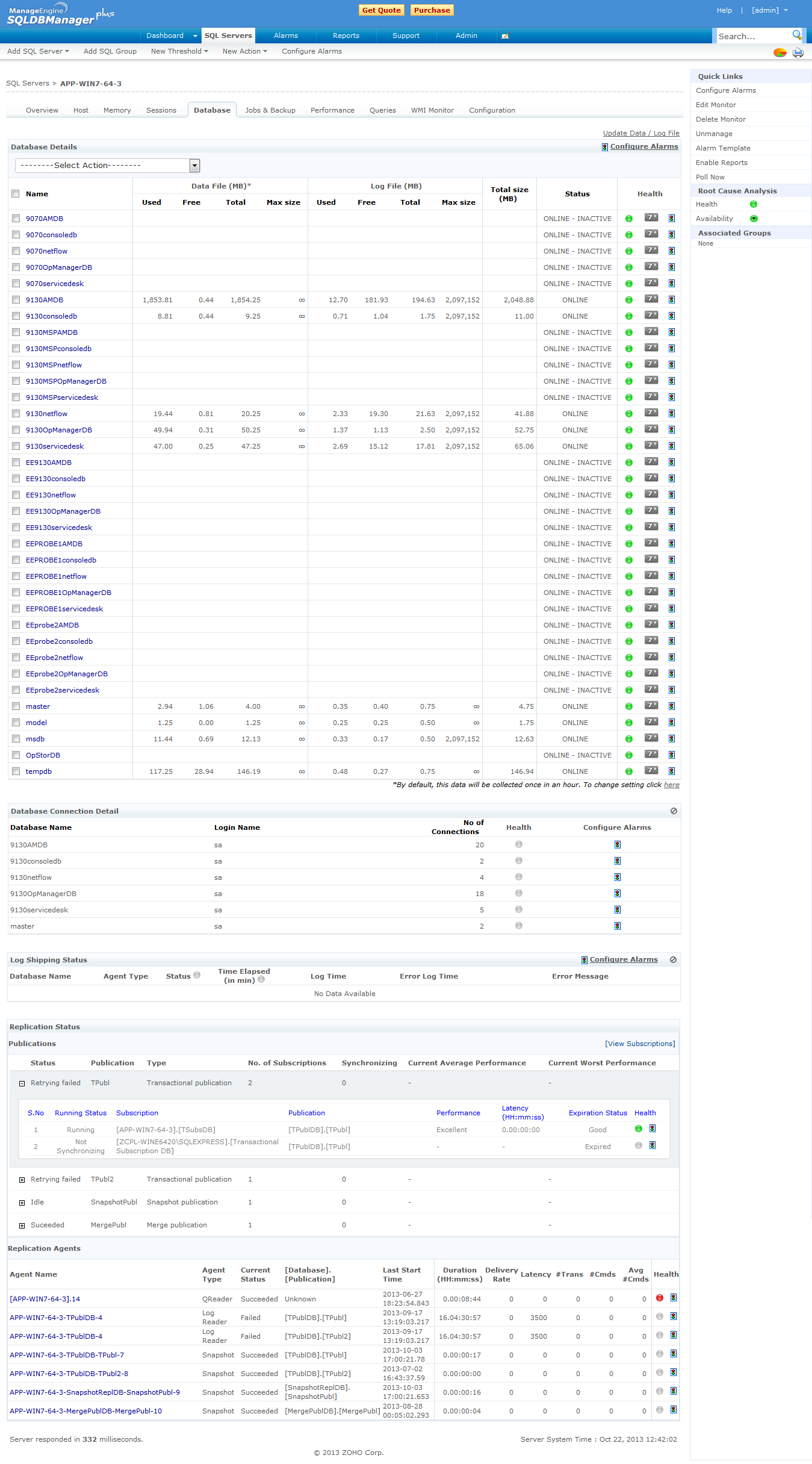Click hide icon on Database Connection Detail header

674,811
